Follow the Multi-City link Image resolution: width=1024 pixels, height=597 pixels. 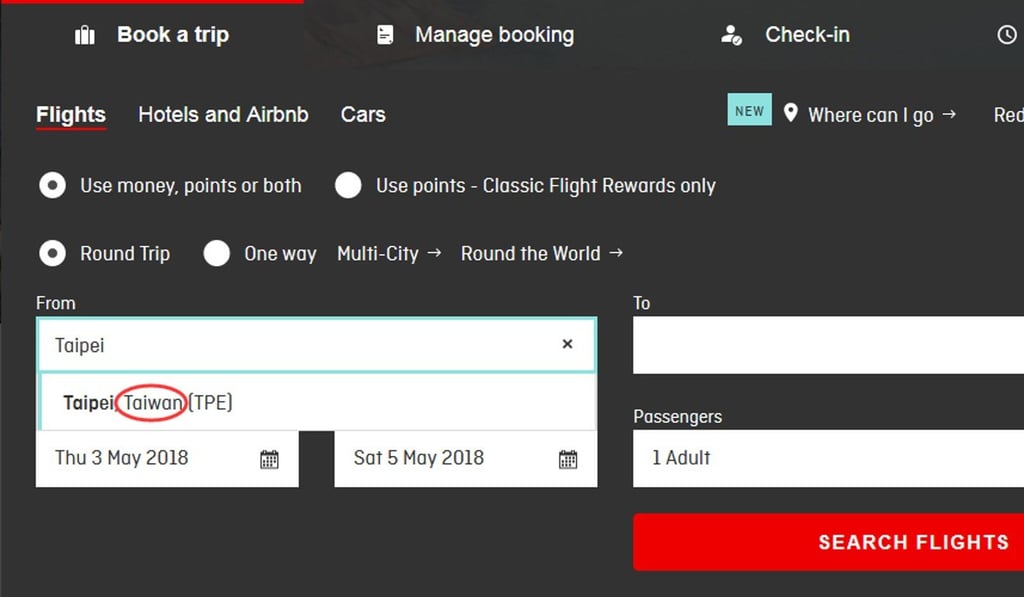tap(388, 254)
